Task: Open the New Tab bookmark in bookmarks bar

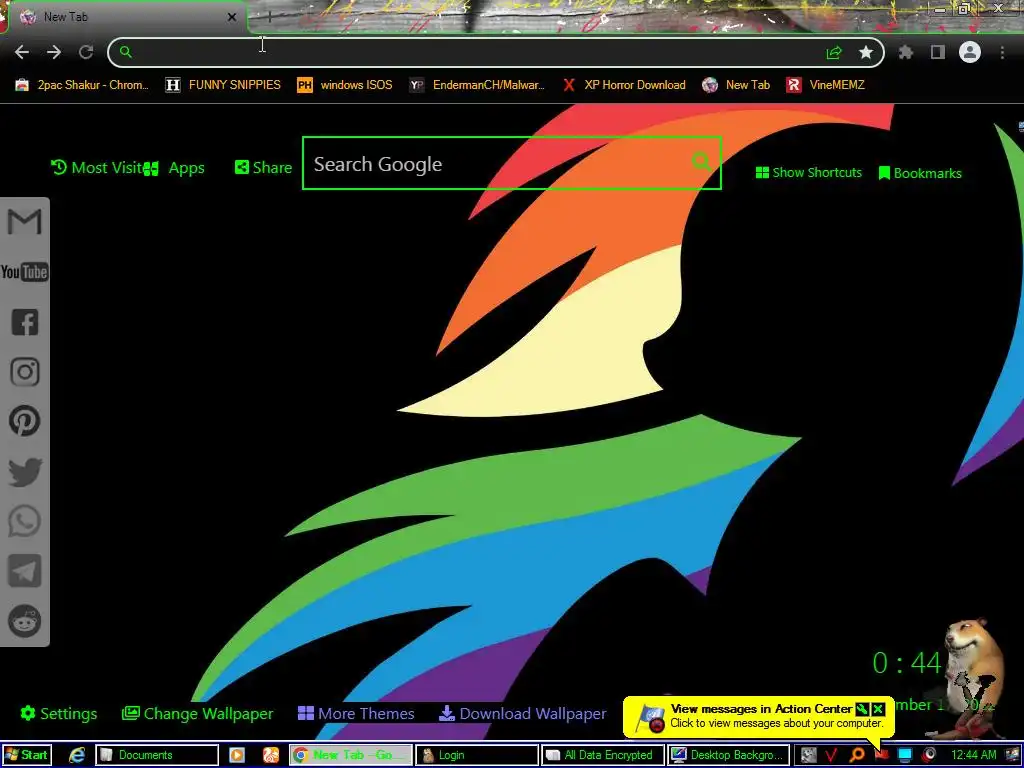Action: point(736,85)
